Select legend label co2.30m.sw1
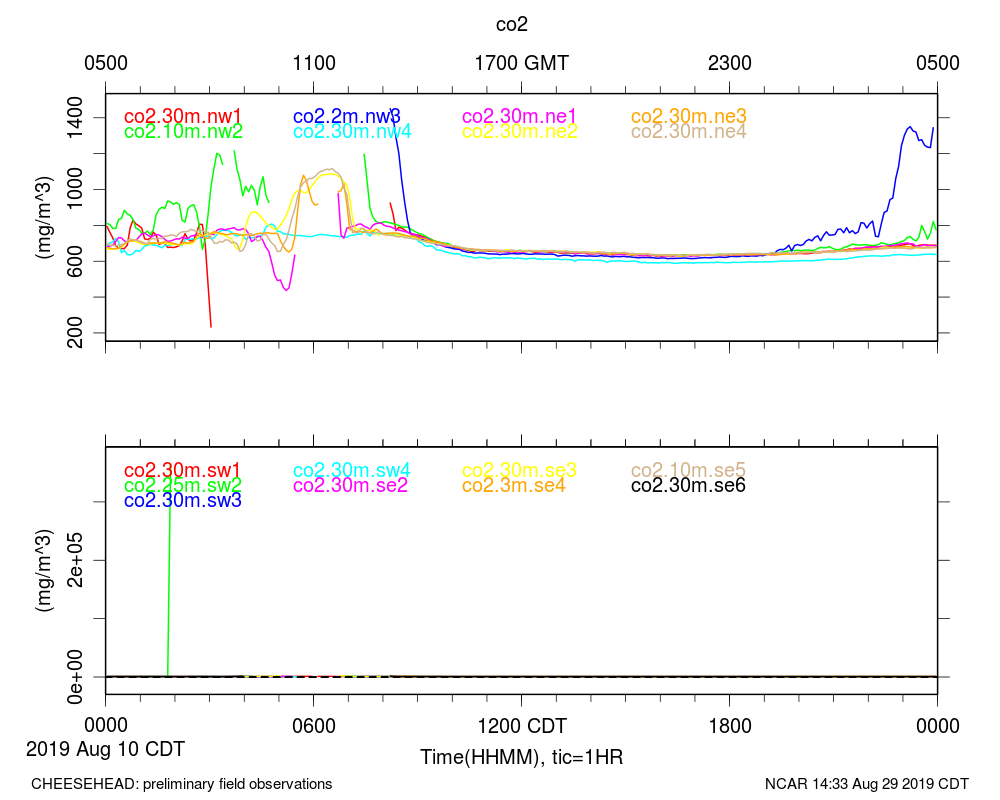 pos(182,470)
